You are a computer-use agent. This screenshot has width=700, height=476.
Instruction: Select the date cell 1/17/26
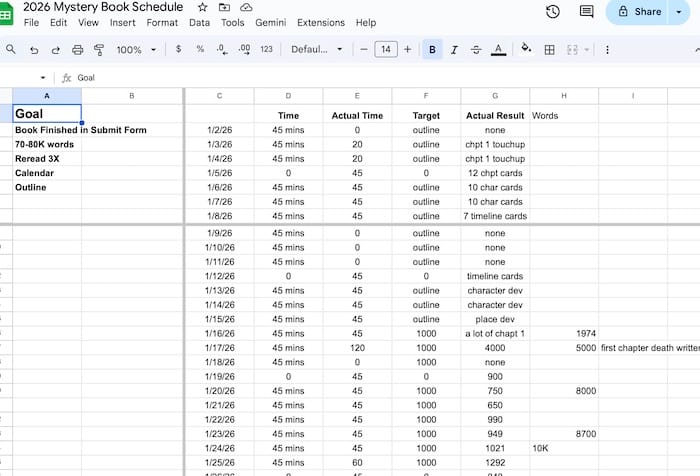220,348
